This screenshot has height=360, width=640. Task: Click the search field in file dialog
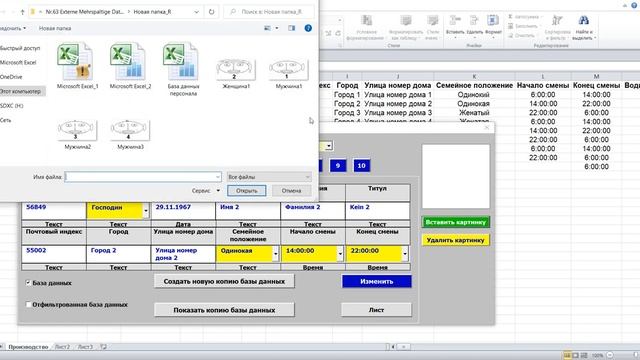click(x=269, y=12)
